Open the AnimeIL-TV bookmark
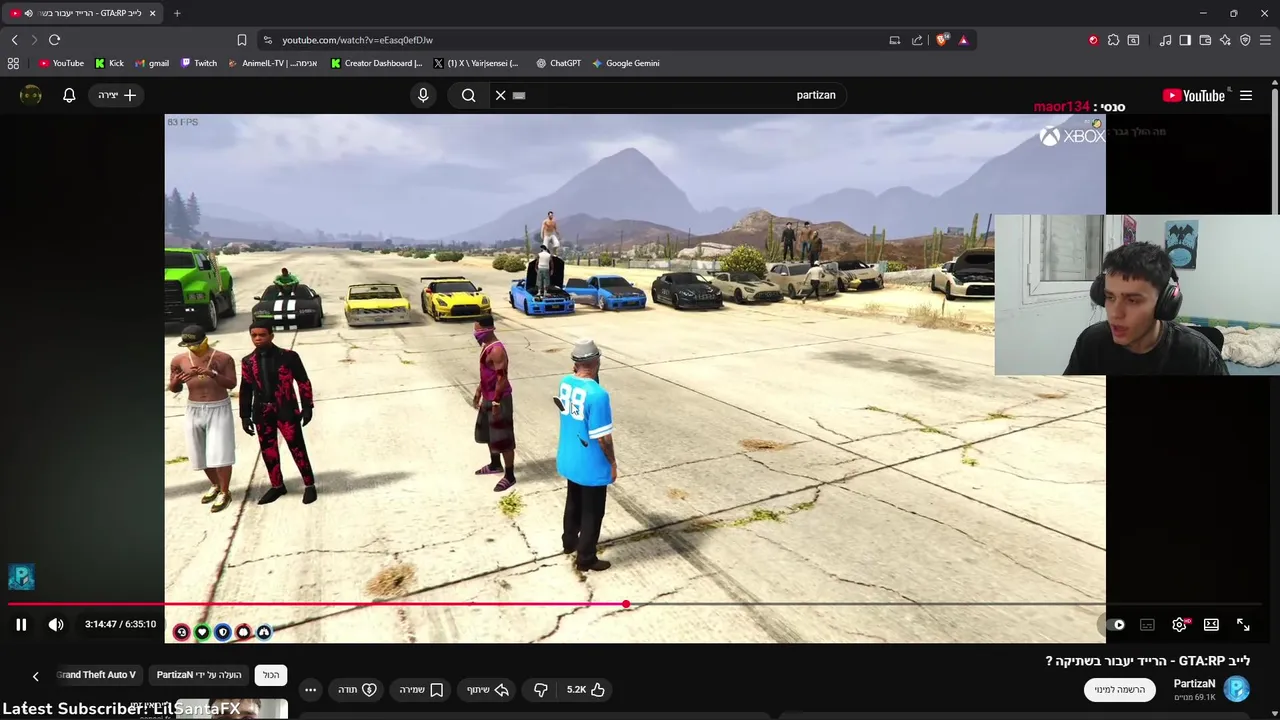The width and height of the screenshot is (1280, 720). coord(273,63)
